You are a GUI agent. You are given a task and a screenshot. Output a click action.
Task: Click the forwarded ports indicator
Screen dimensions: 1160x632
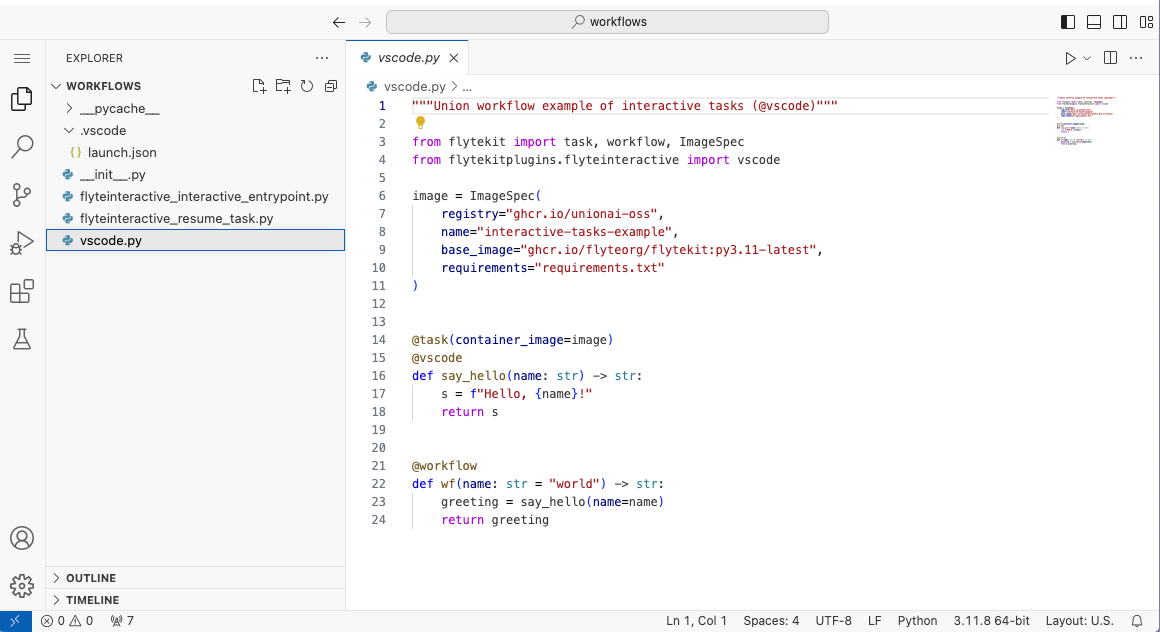120,620
